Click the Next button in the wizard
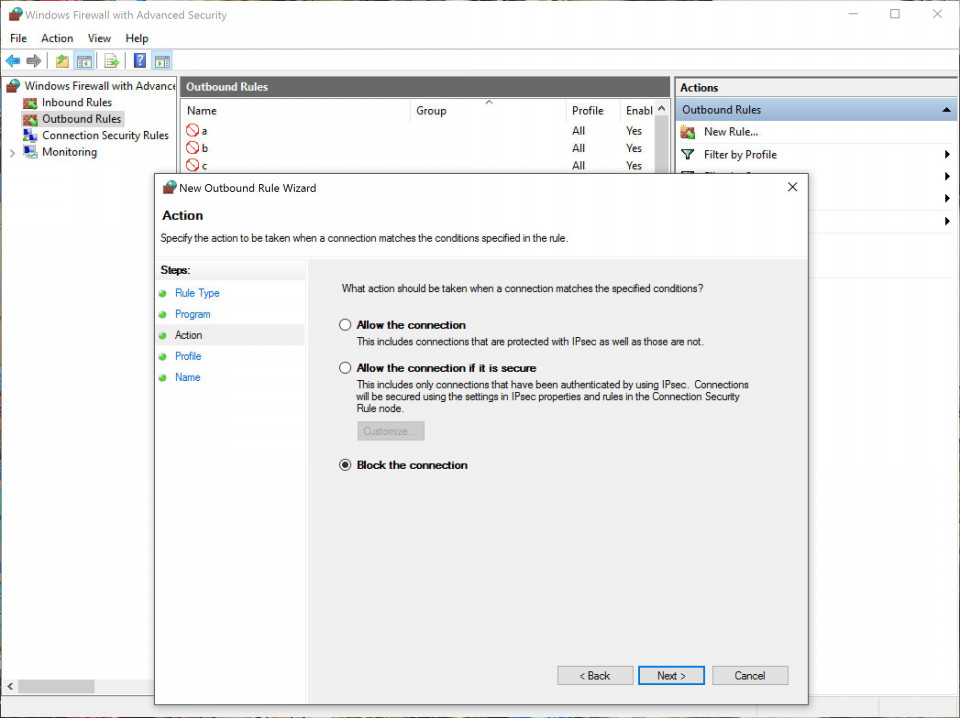 coord(671,676)
